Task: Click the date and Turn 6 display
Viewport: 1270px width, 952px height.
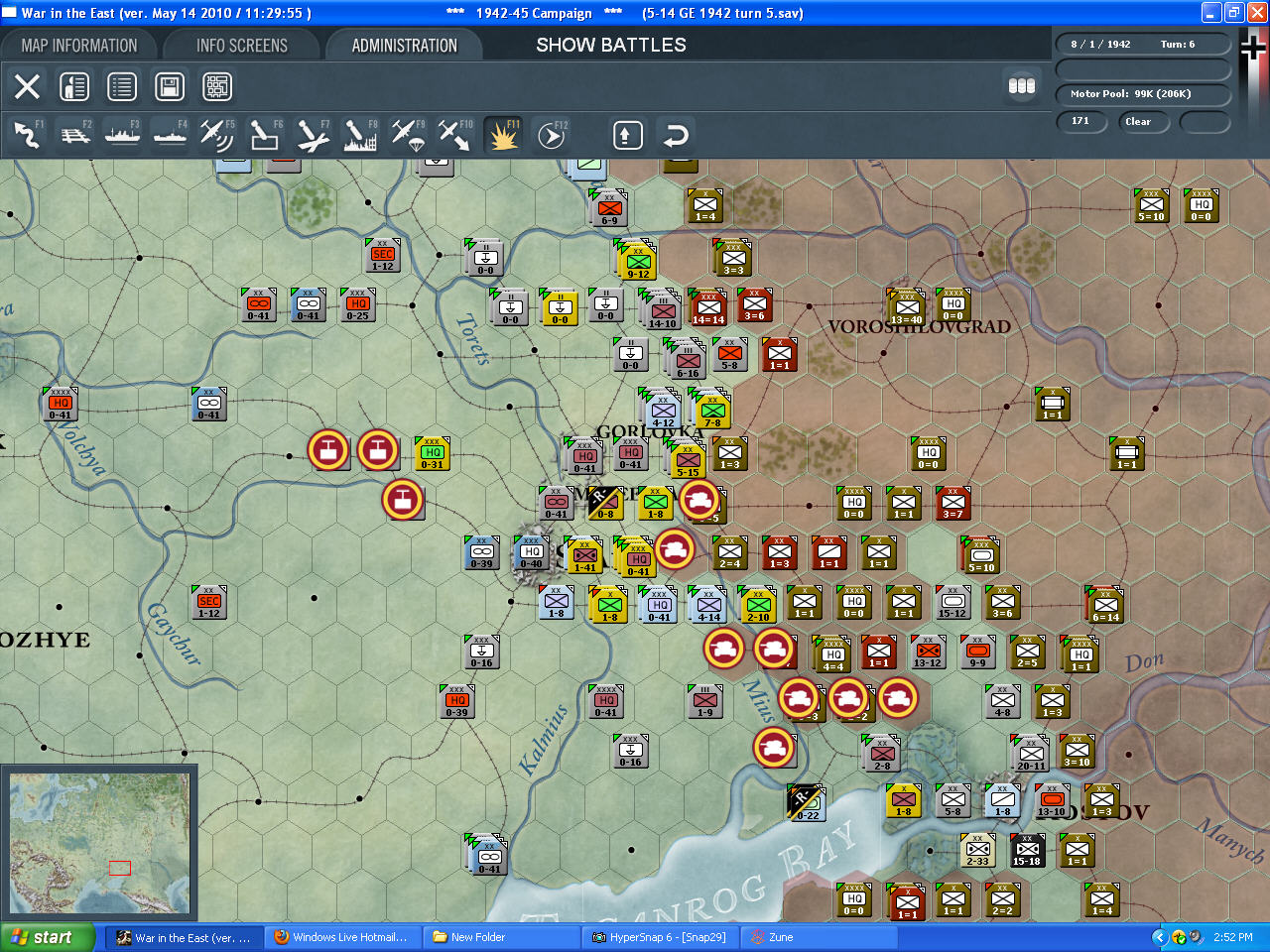Action: [1143, 45]
